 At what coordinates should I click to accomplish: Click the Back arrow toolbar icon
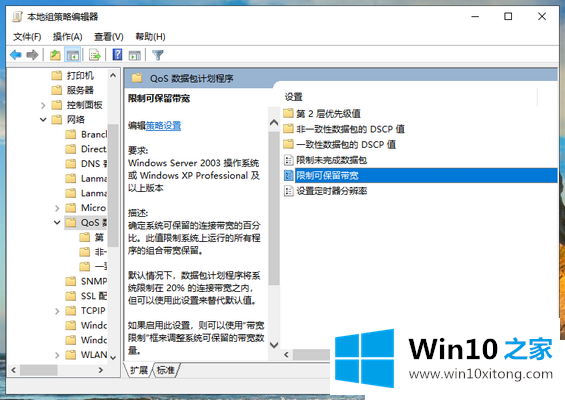tap(16, 55)
